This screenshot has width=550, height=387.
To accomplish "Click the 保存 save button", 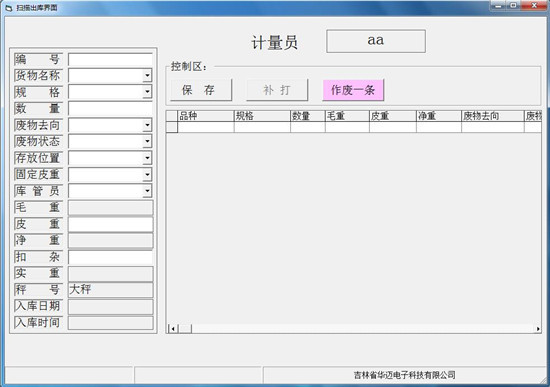I will pyautogui.click(x=201, y=90).
